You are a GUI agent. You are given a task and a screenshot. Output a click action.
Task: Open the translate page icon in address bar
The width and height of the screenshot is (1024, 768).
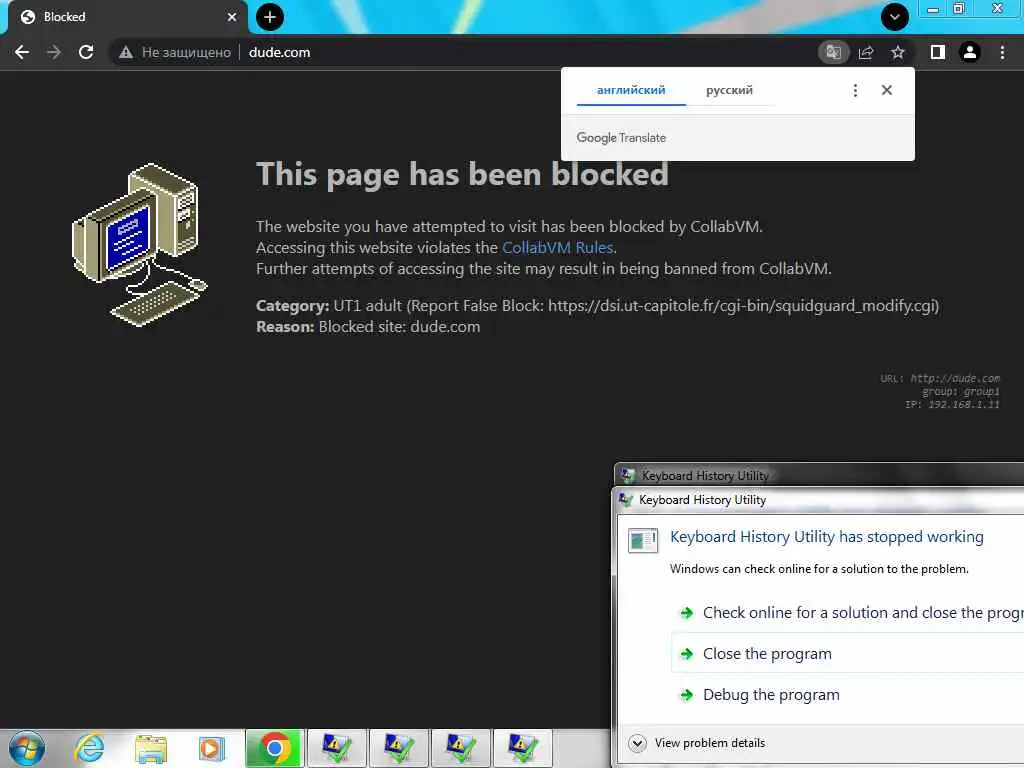click(833, 52)
